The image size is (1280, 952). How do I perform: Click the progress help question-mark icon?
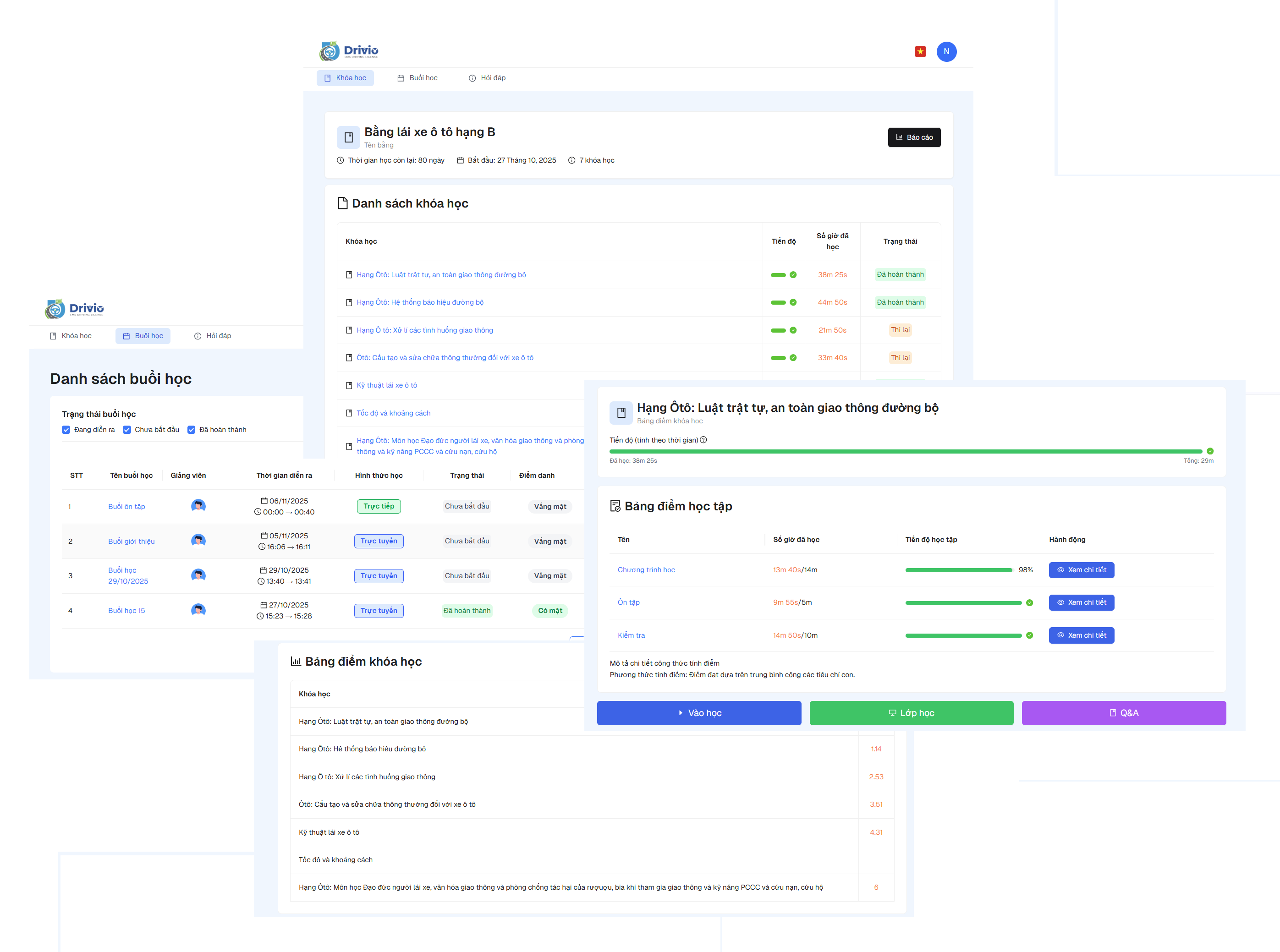703,440
